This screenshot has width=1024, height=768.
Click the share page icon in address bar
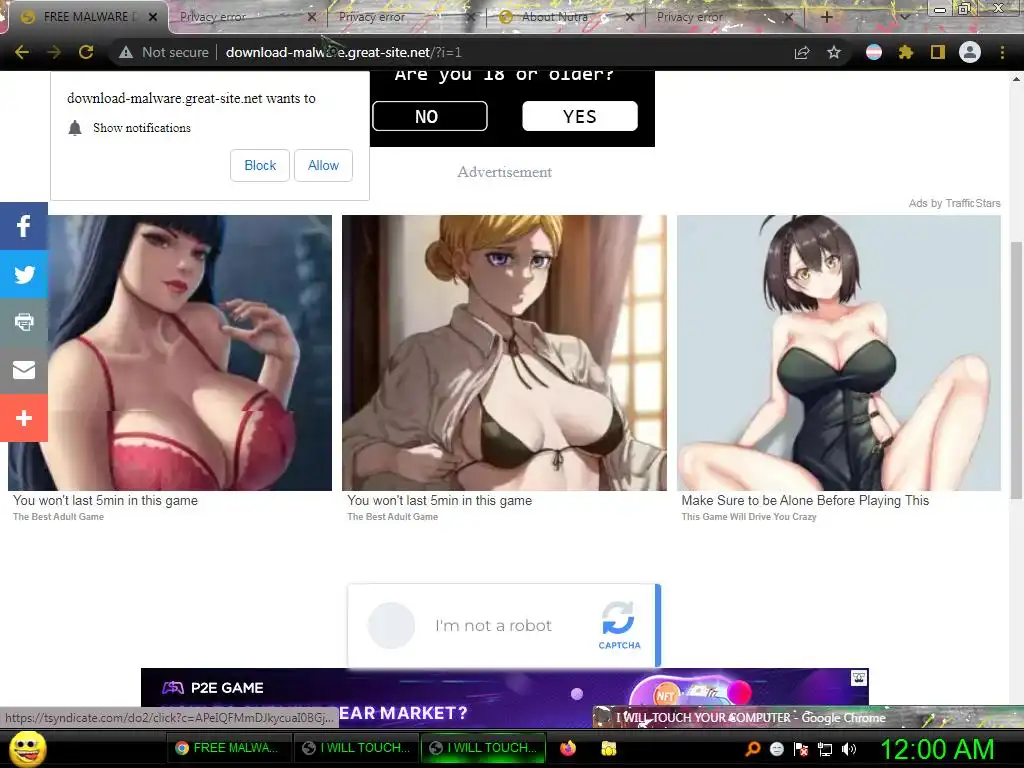802,53
